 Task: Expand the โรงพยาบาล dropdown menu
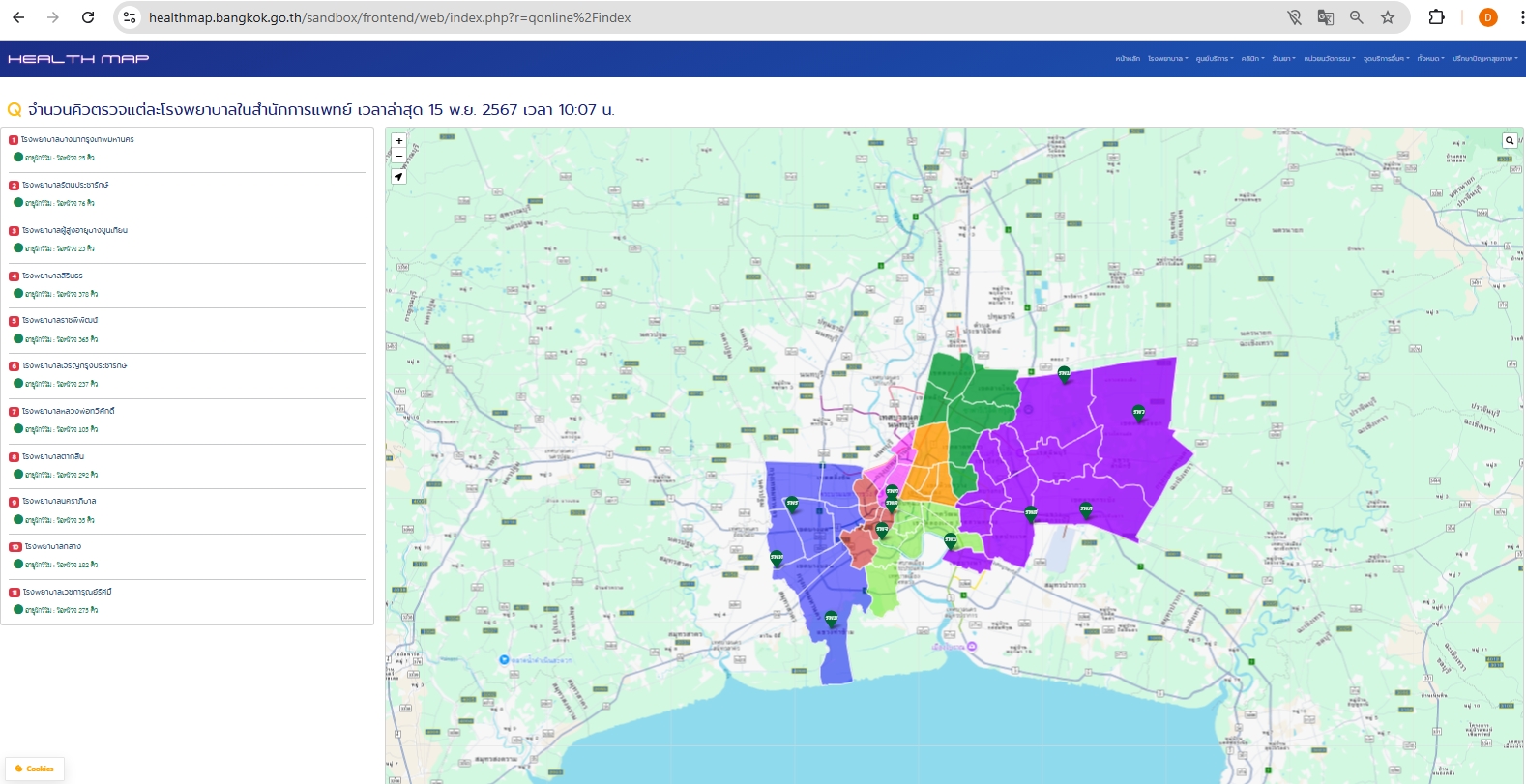(x=1167, y=59)
